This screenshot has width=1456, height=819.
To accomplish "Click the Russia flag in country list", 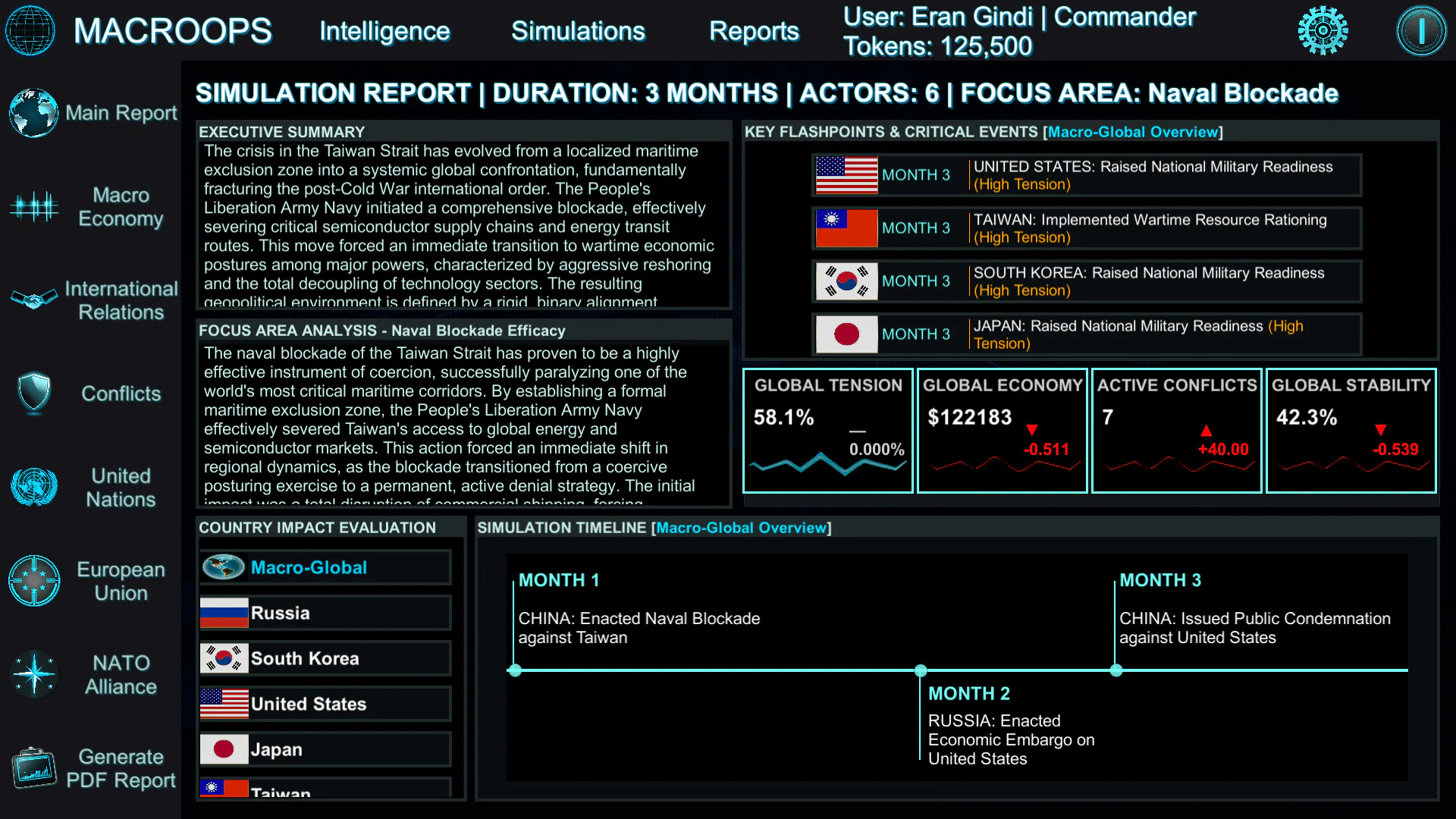I will [x=224, y=613].
